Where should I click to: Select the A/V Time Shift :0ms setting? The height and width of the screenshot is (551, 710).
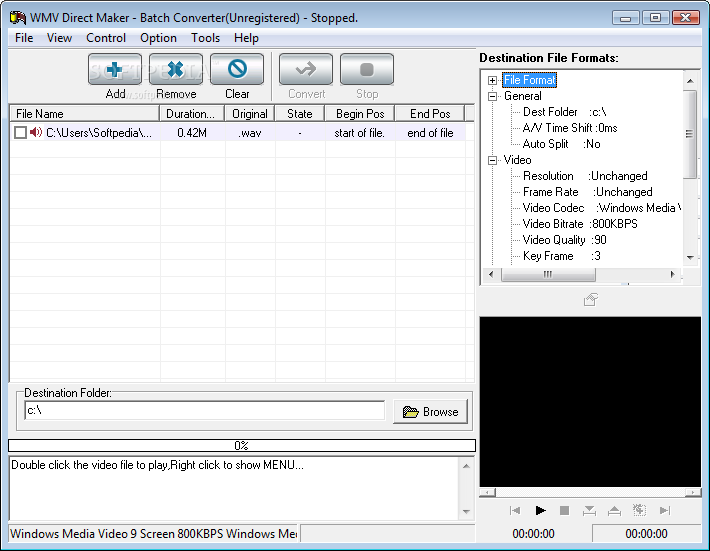pyautogui.click(x=570, y=128)
